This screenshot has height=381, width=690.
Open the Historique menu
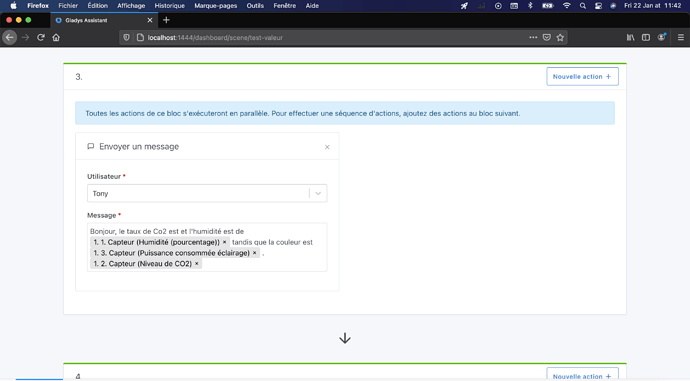[169, 6]
